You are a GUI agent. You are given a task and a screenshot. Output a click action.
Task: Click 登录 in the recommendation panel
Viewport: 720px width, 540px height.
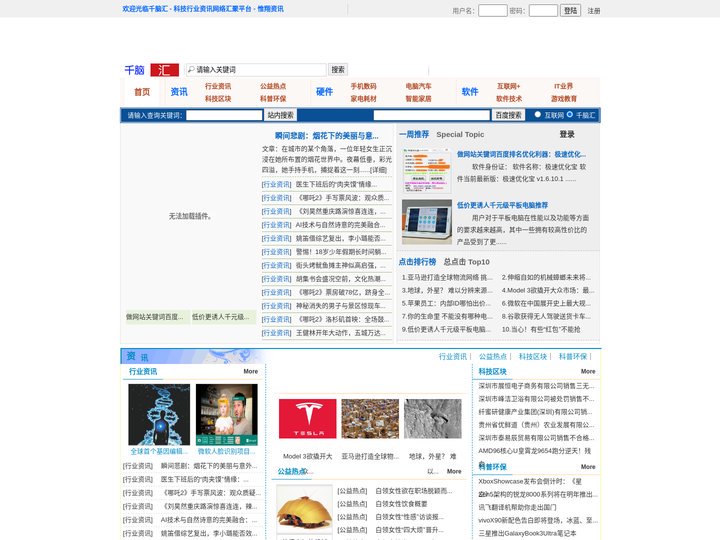(567, 134)
